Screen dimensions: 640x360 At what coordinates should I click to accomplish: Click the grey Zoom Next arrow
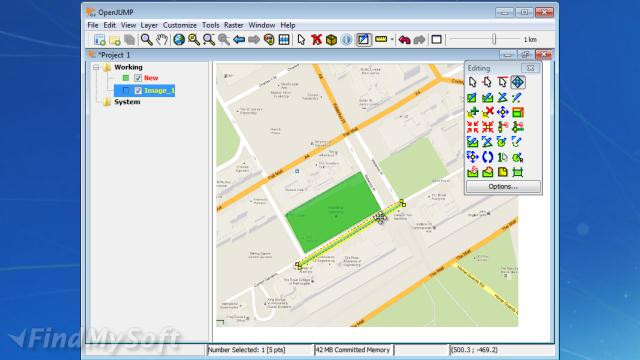click(x=254, y=40)
